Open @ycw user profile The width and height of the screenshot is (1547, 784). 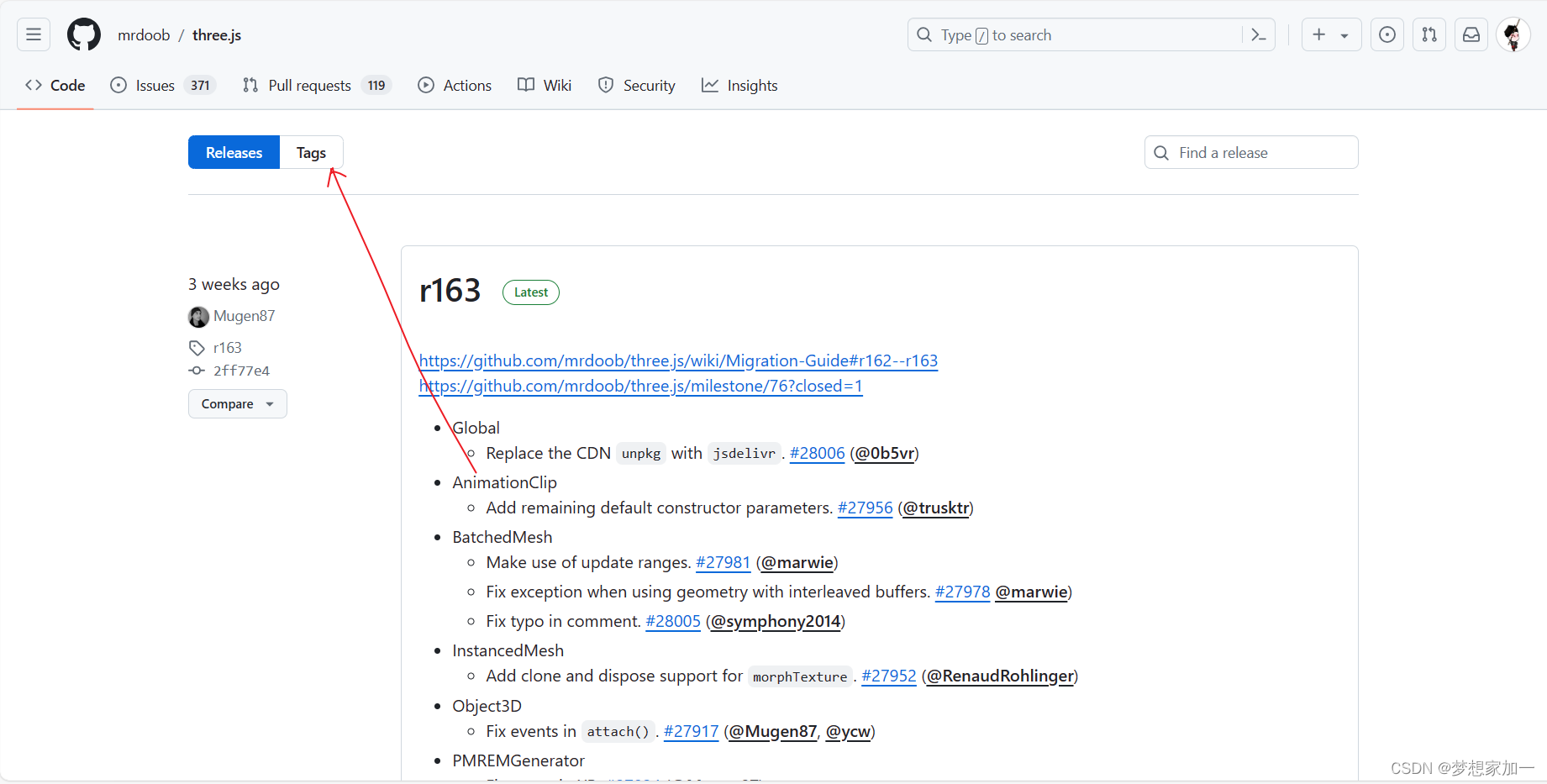point(848,731)
